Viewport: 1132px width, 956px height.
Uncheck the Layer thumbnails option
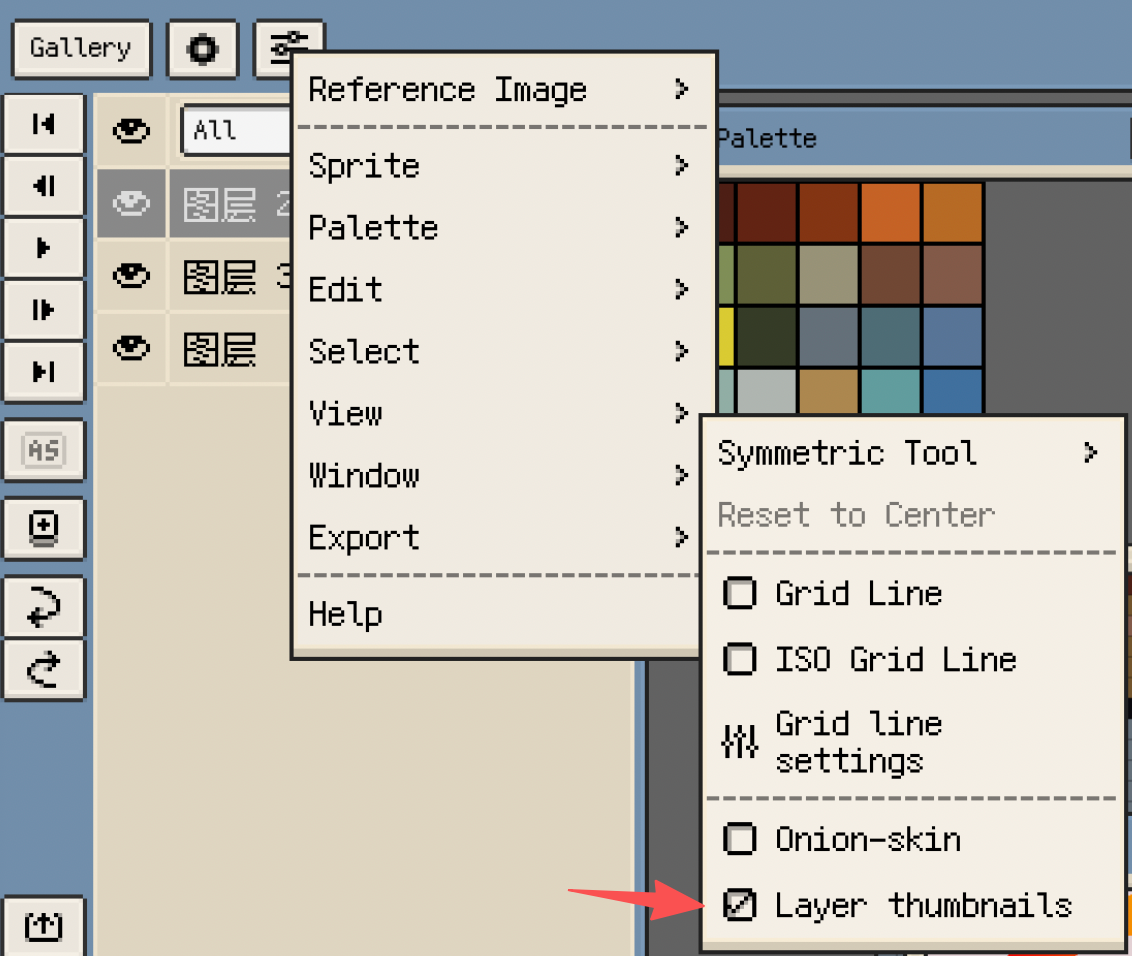(x=739, y=906)
